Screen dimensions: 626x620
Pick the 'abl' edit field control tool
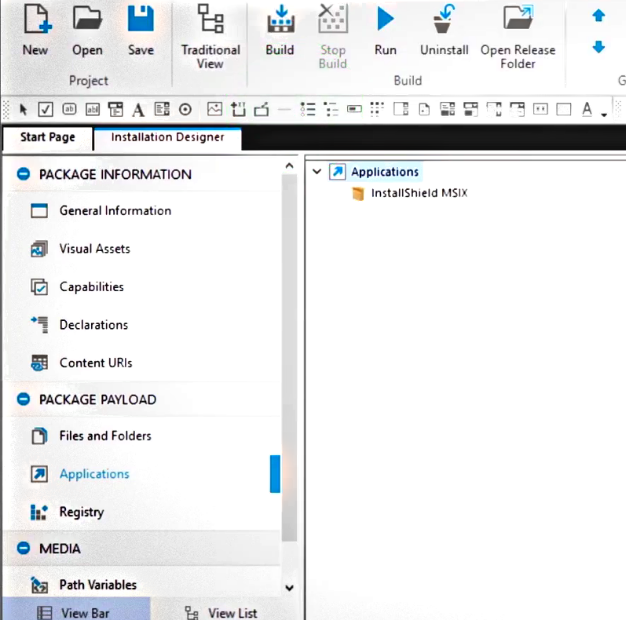click(x=93, y=109)
